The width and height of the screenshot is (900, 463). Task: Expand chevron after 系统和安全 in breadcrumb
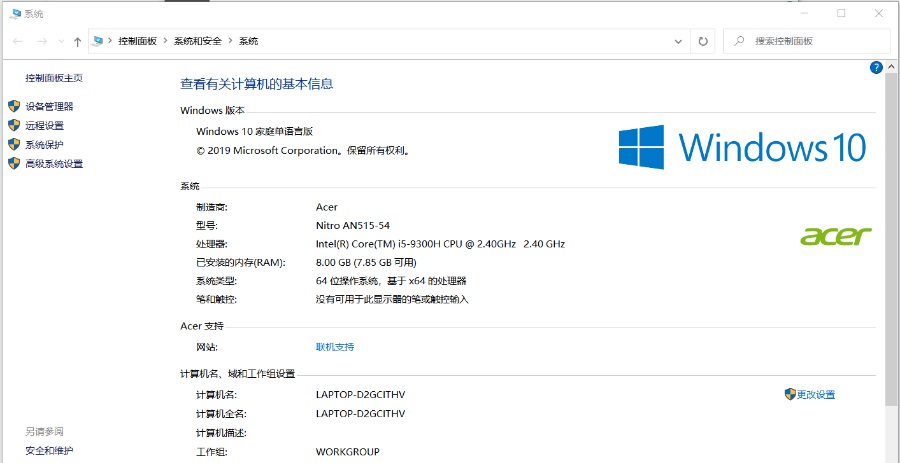(x=230, y=41)
